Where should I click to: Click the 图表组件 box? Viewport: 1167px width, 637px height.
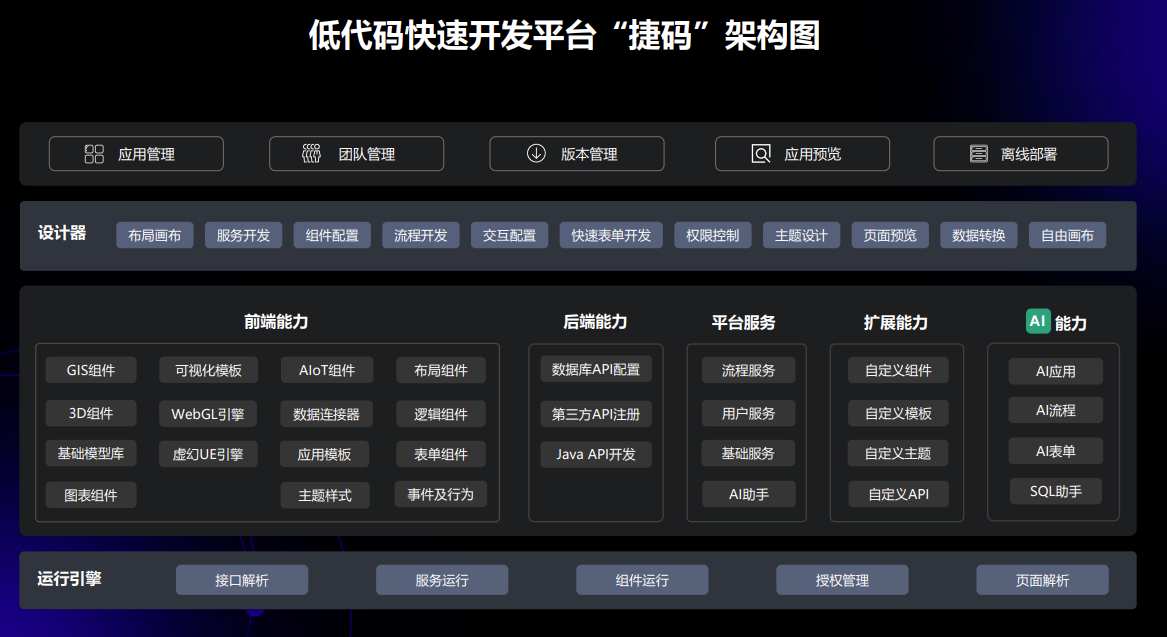click(91, 495)
